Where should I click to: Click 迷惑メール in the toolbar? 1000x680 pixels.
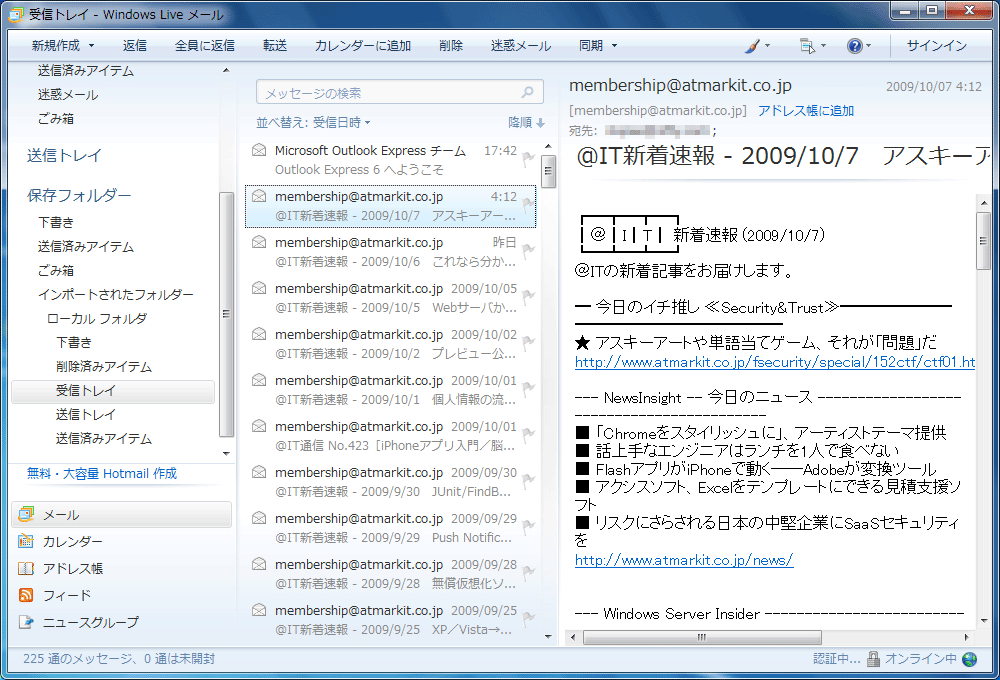click(520, 46)
